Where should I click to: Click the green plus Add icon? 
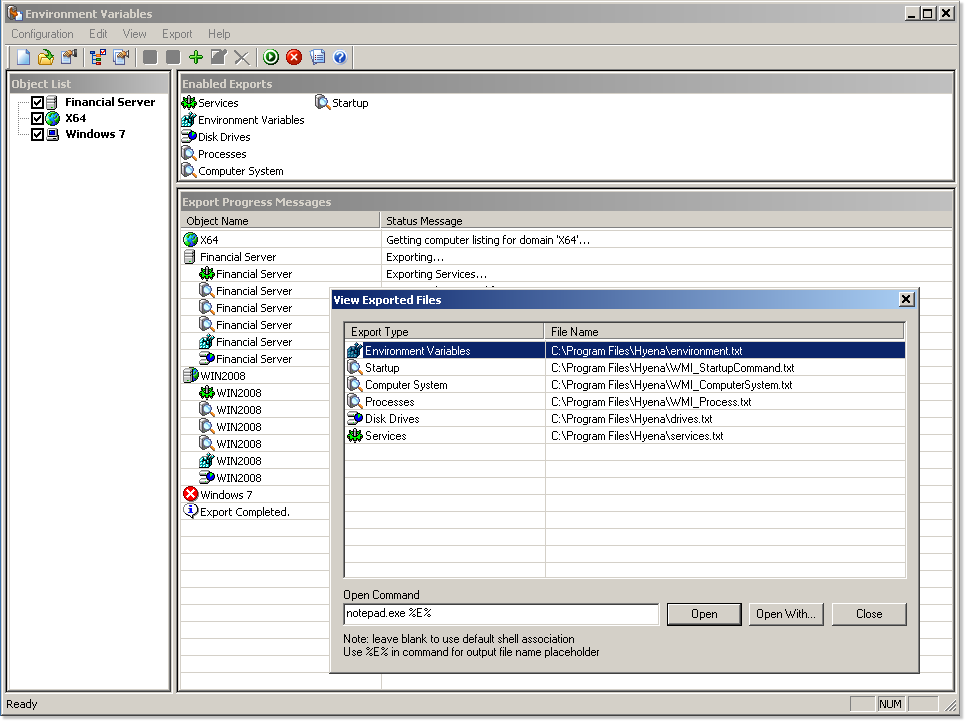point(195,57)
